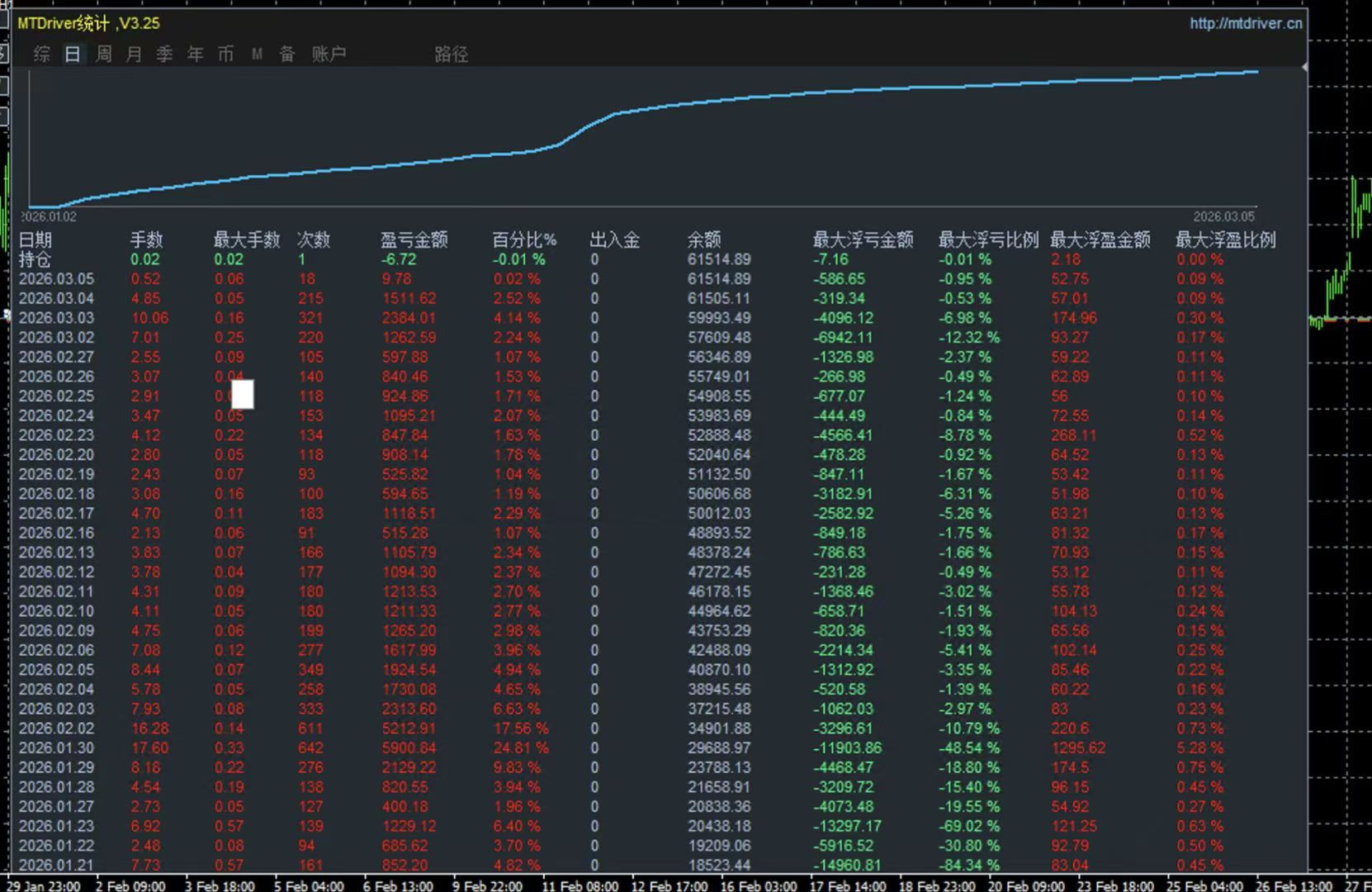Click the white square over 最大手数 column
Viewport: 1372px width, 892px height.
coord(243,394)
